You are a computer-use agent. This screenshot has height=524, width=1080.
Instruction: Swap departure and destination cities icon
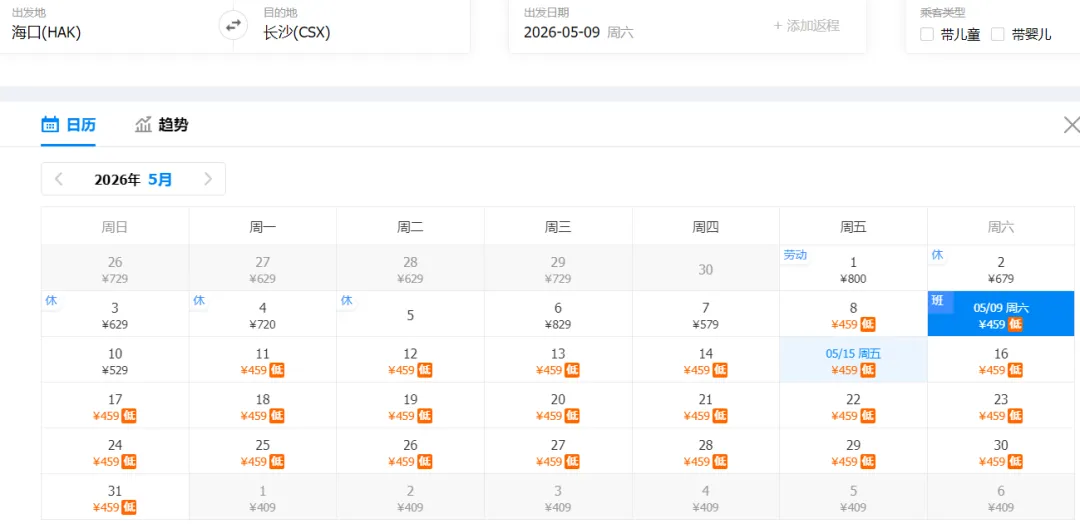(233, 25)
